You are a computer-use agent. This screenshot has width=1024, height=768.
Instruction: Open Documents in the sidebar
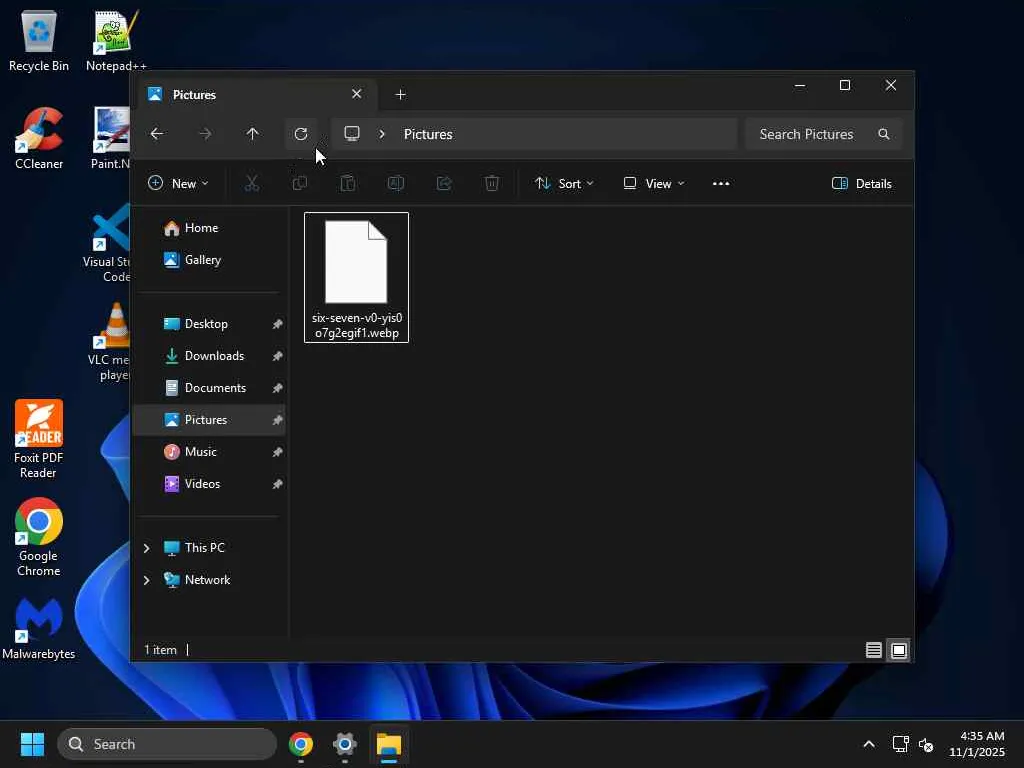pos(209,388)
